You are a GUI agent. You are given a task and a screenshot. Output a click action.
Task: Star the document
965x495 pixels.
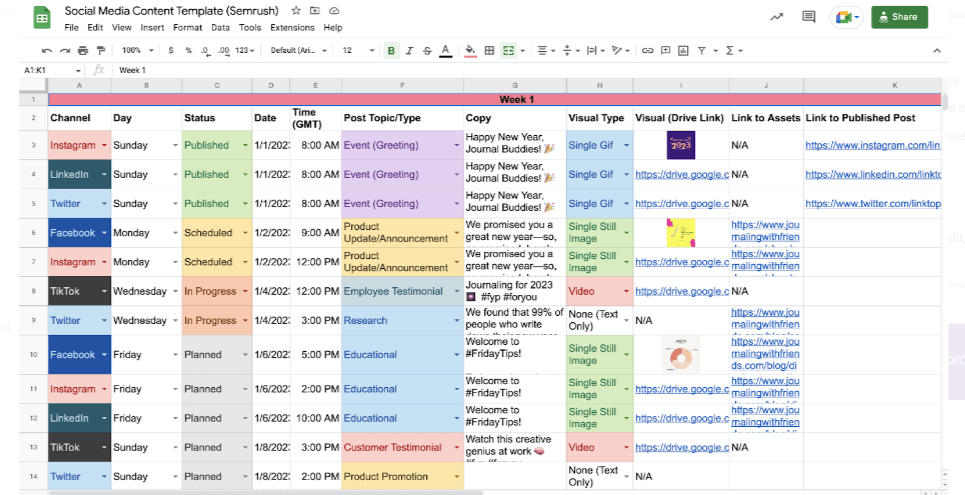click(296, 10)
